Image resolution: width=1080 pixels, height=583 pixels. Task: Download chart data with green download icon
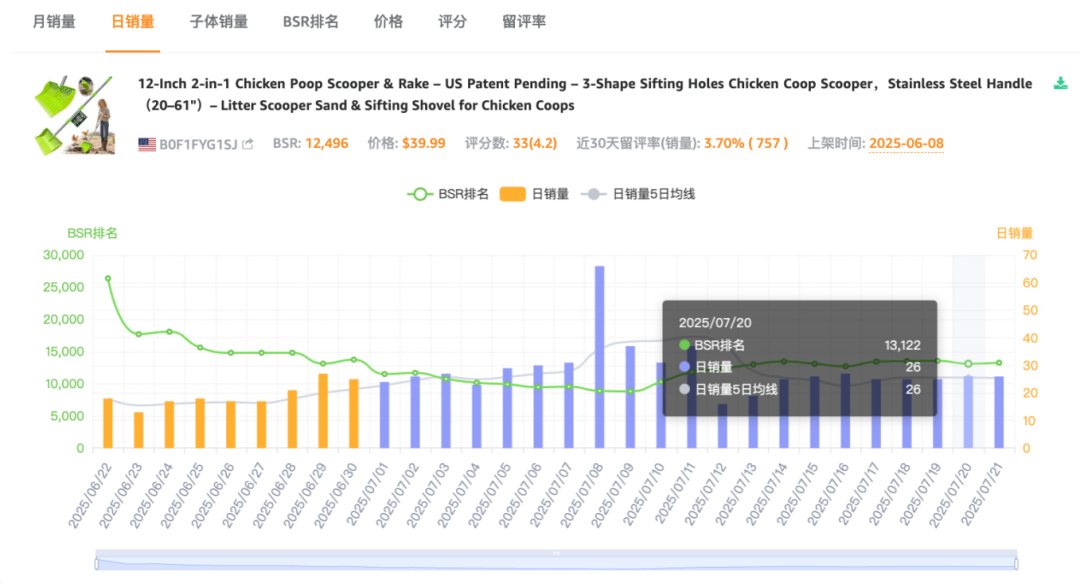point(1061,83)
